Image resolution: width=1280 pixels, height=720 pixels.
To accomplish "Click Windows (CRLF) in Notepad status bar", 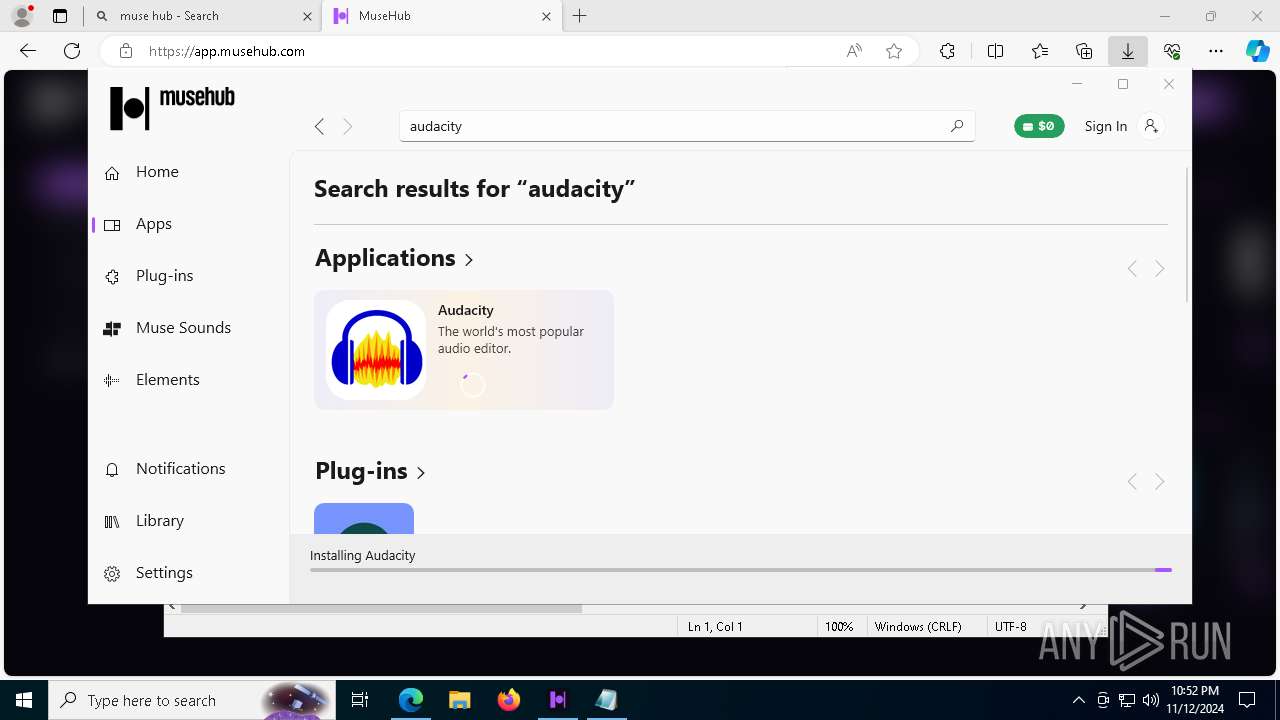I will pos(918,627).
